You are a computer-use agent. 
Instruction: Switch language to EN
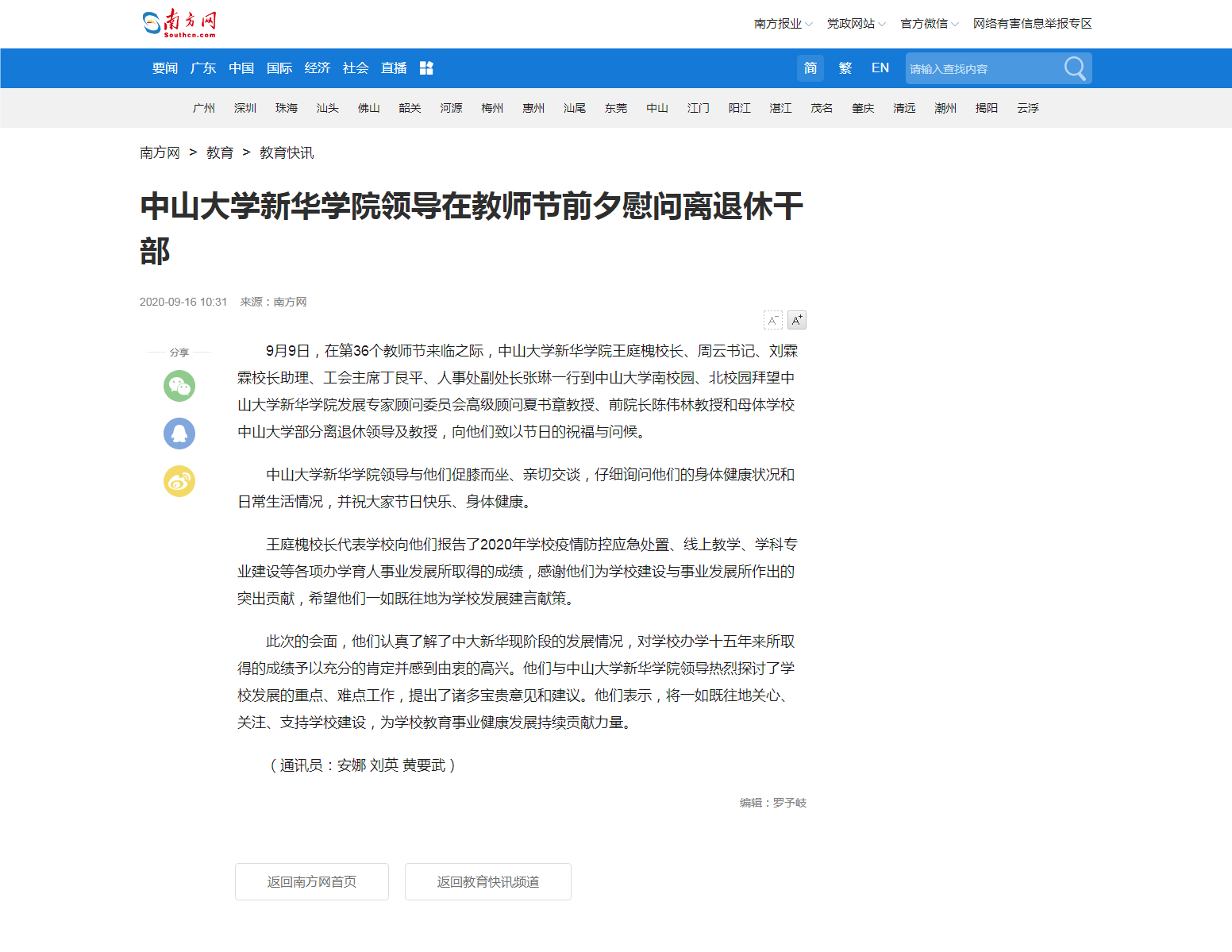pyautogui.click(x=880, y=68)
